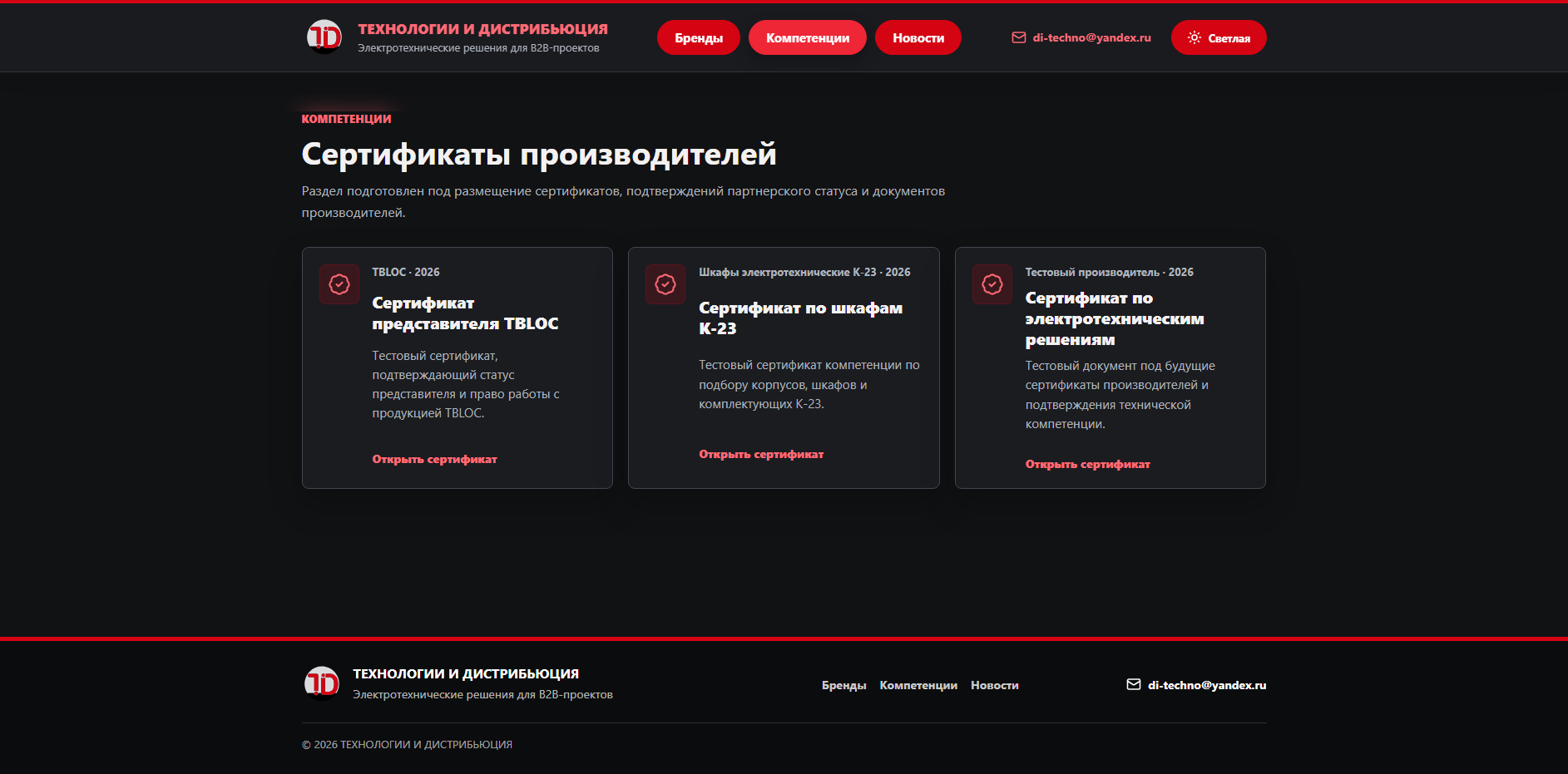
Task: Open Бренды link in the footer
Action: tap(843, 685)
